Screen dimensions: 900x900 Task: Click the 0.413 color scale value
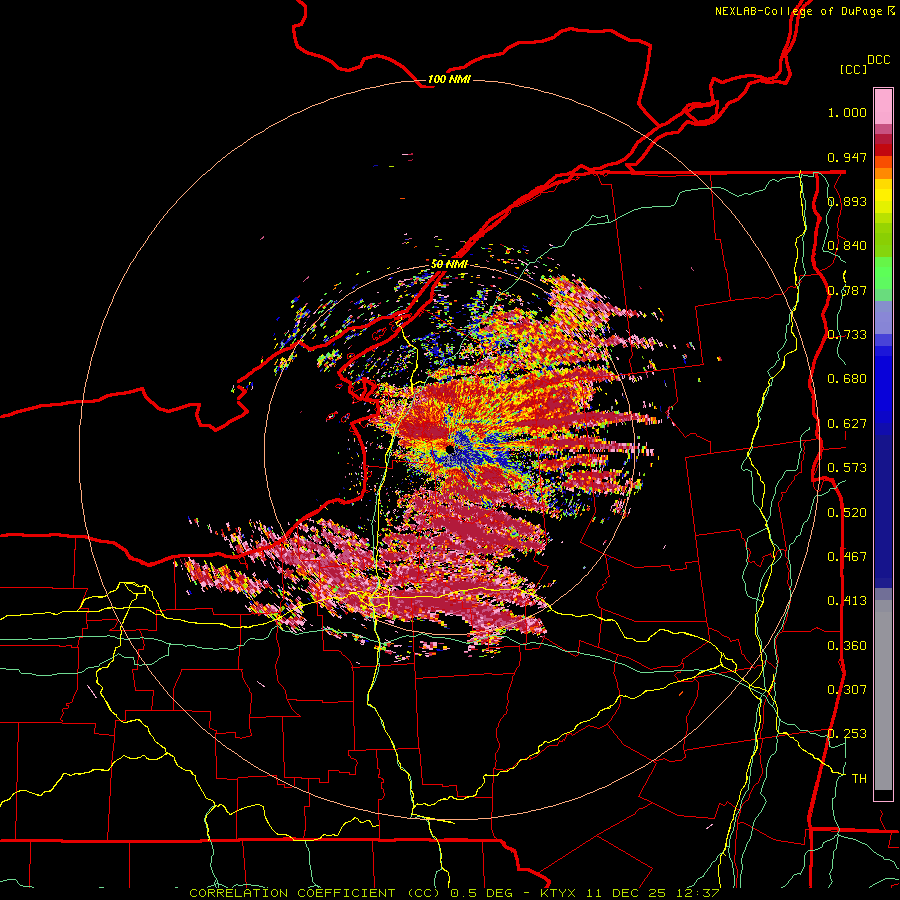coord(847,601)
